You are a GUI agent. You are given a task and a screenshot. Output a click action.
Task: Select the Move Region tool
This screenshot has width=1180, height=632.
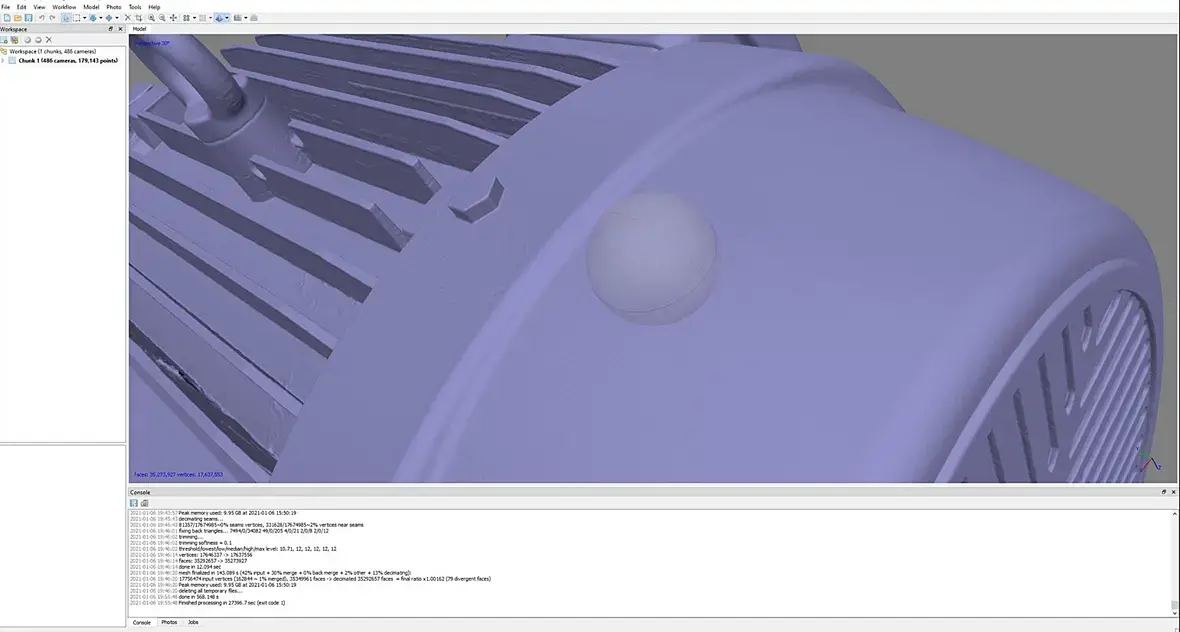click(x=93, y=18)
